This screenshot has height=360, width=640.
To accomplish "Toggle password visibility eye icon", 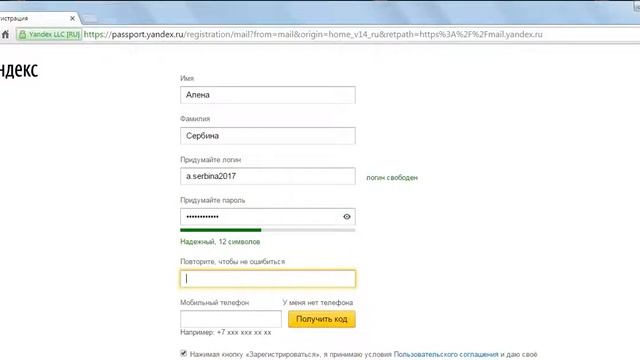I will pos(347,217).
